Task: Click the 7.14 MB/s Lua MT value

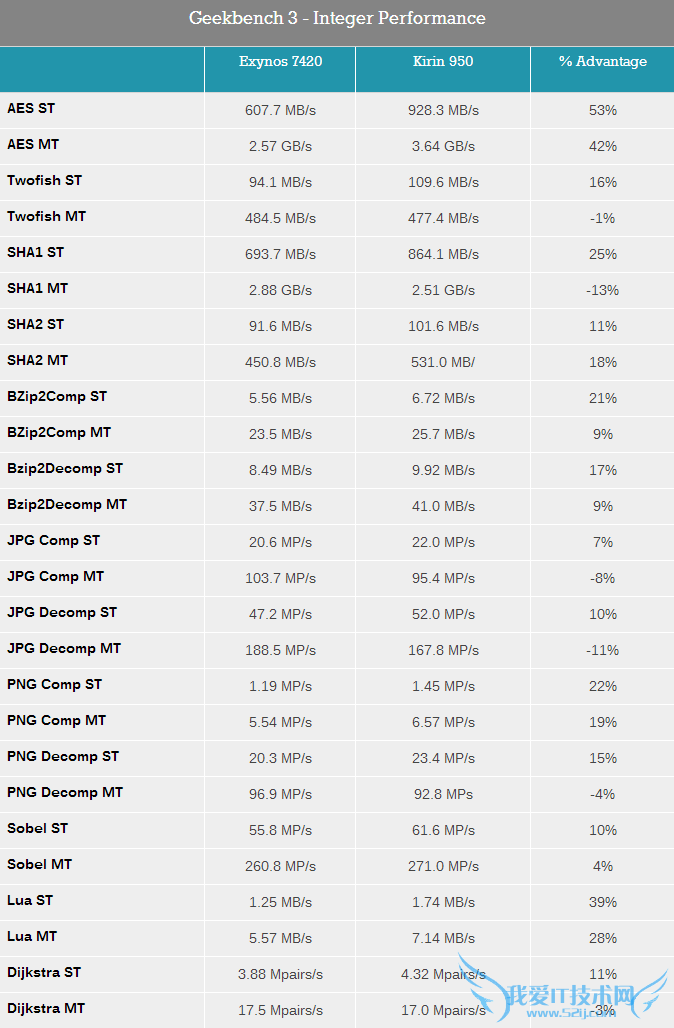Action: tap(444, 938)
